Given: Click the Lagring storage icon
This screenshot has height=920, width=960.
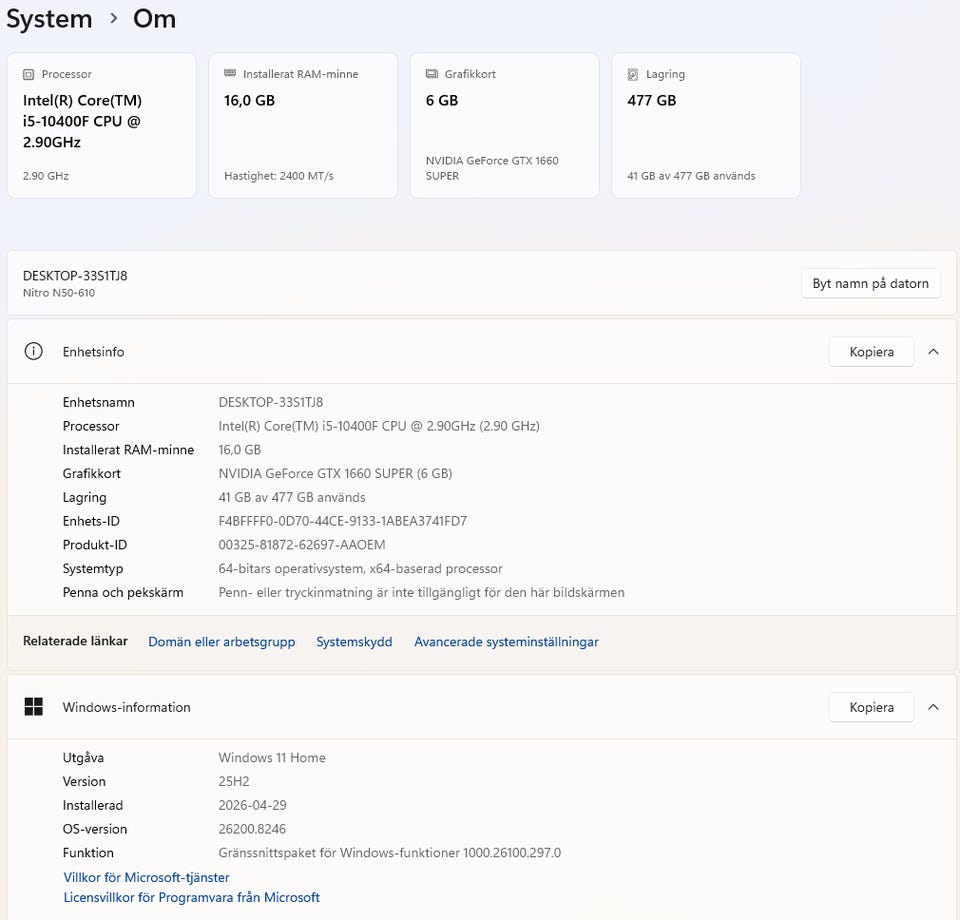Looking at the screenshot, I should (x=633, y=74).
